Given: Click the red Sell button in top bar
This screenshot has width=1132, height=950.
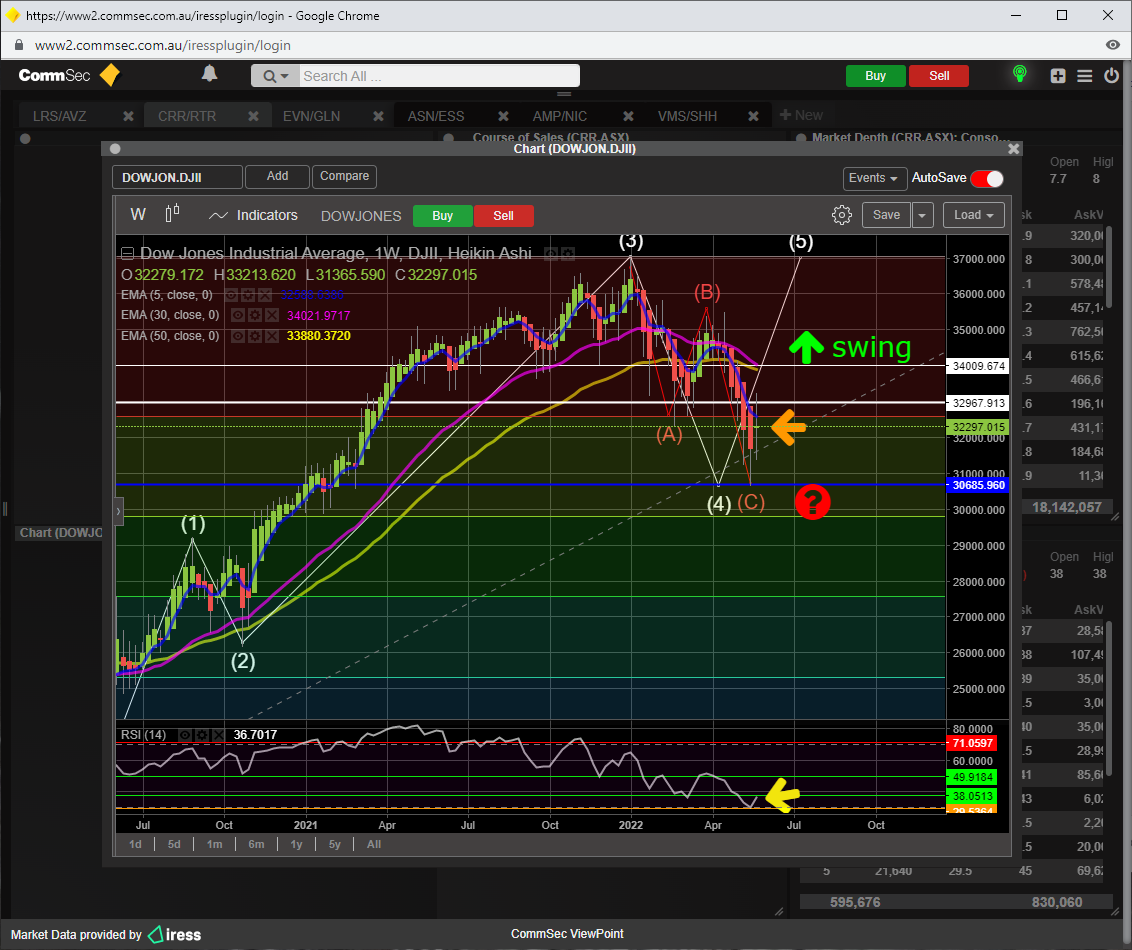Looking at the screenshot, I should pos(939,76).
